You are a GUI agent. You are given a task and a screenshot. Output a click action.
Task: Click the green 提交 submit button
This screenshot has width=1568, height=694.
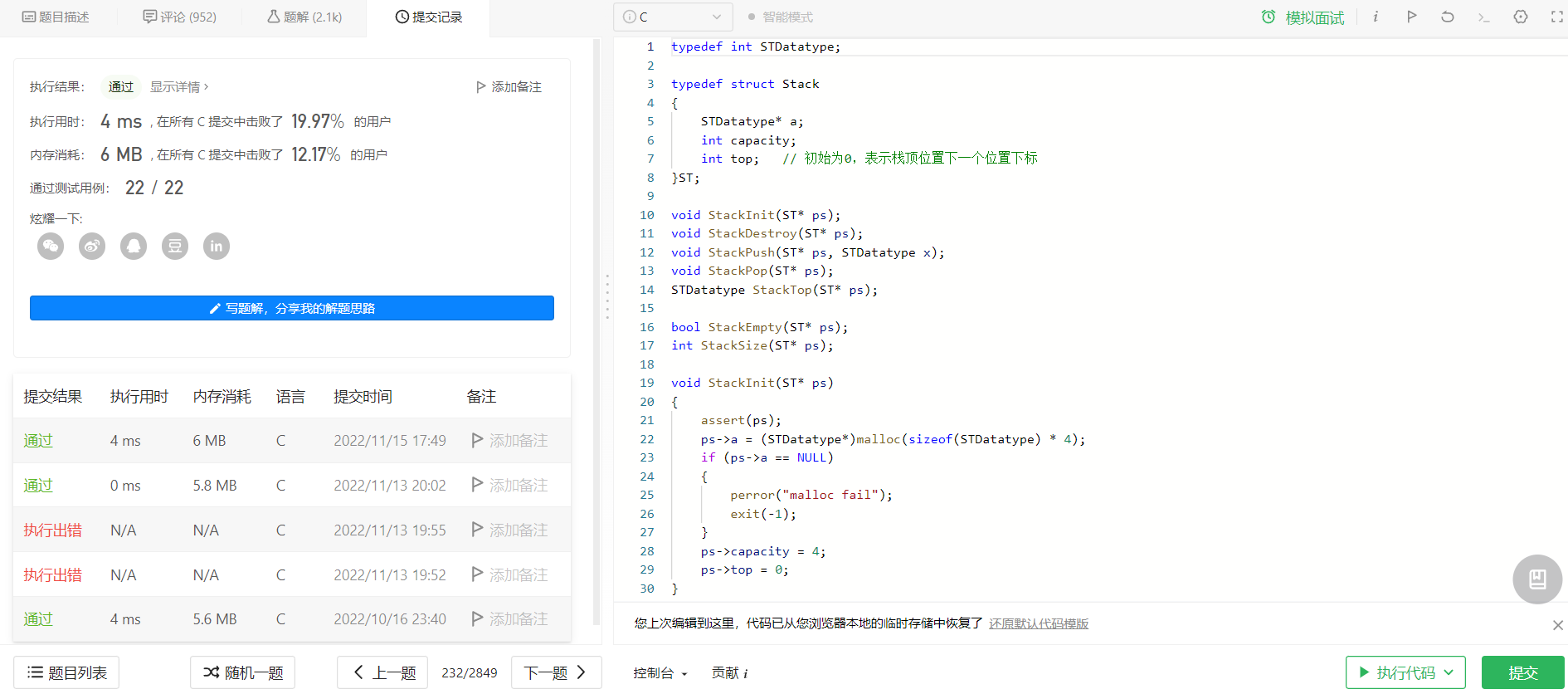pyautogui.click(x=1523, y=672)
